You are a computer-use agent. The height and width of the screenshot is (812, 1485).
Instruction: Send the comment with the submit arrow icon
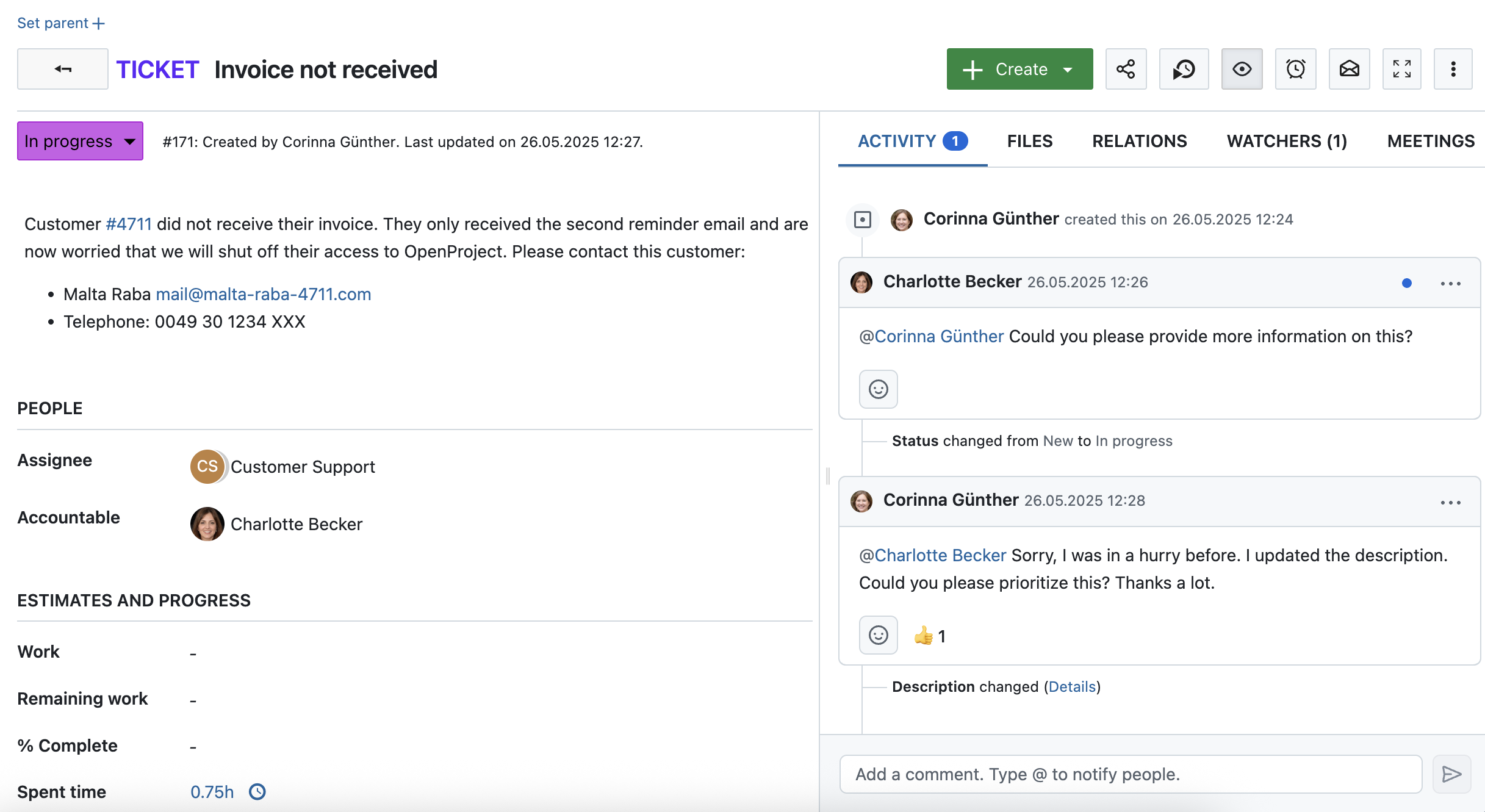(x=1451, y=774)
